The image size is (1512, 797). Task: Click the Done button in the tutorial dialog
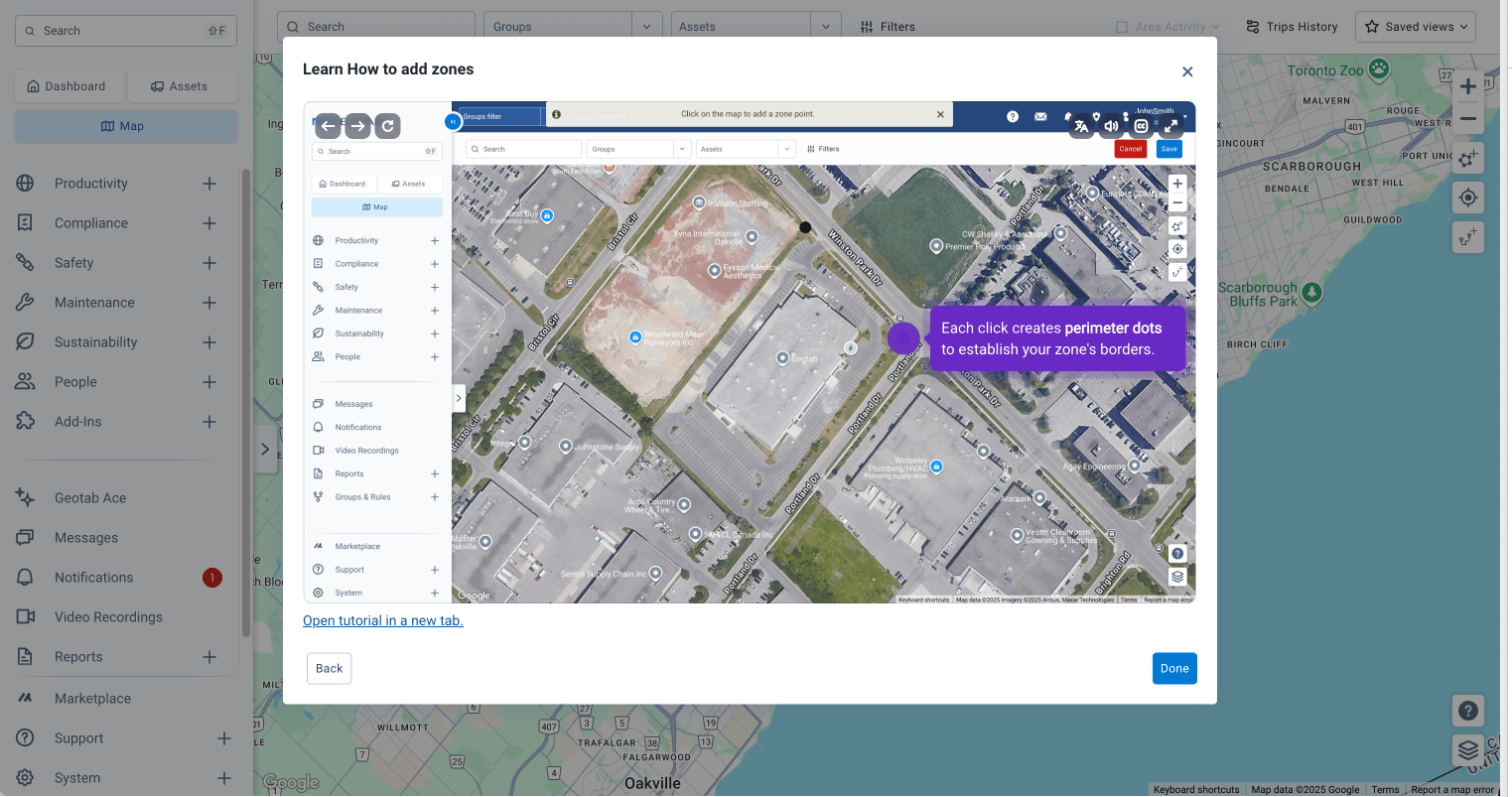click(1174, 668)
